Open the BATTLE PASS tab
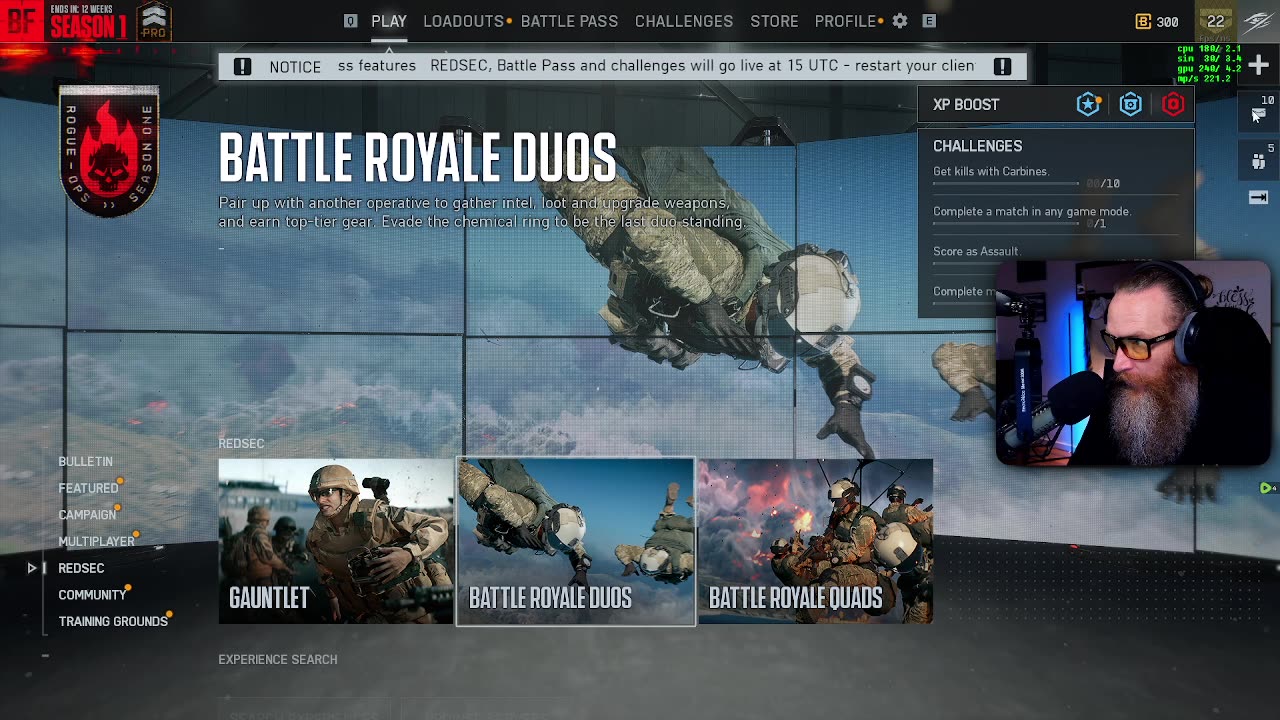 tap(569, 21)
